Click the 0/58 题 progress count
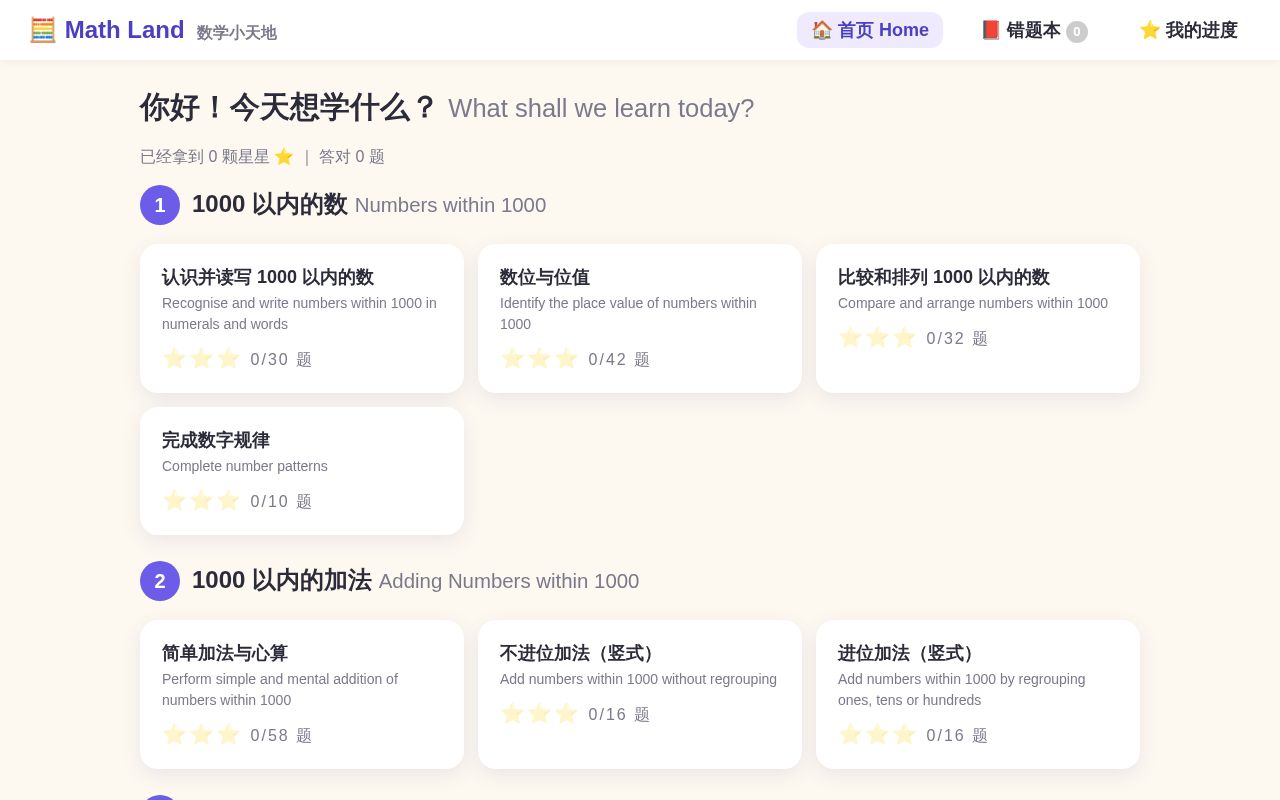This screenshot has width=1280, height=800. coord(281,735)
